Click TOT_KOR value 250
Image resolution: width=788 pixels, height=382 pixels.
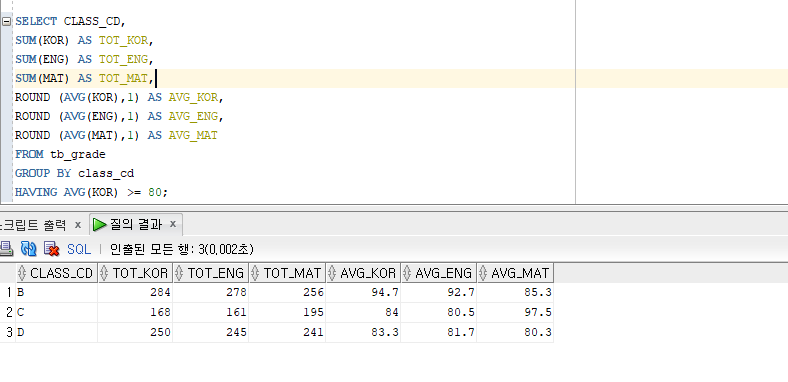click(x=135, y=332)
